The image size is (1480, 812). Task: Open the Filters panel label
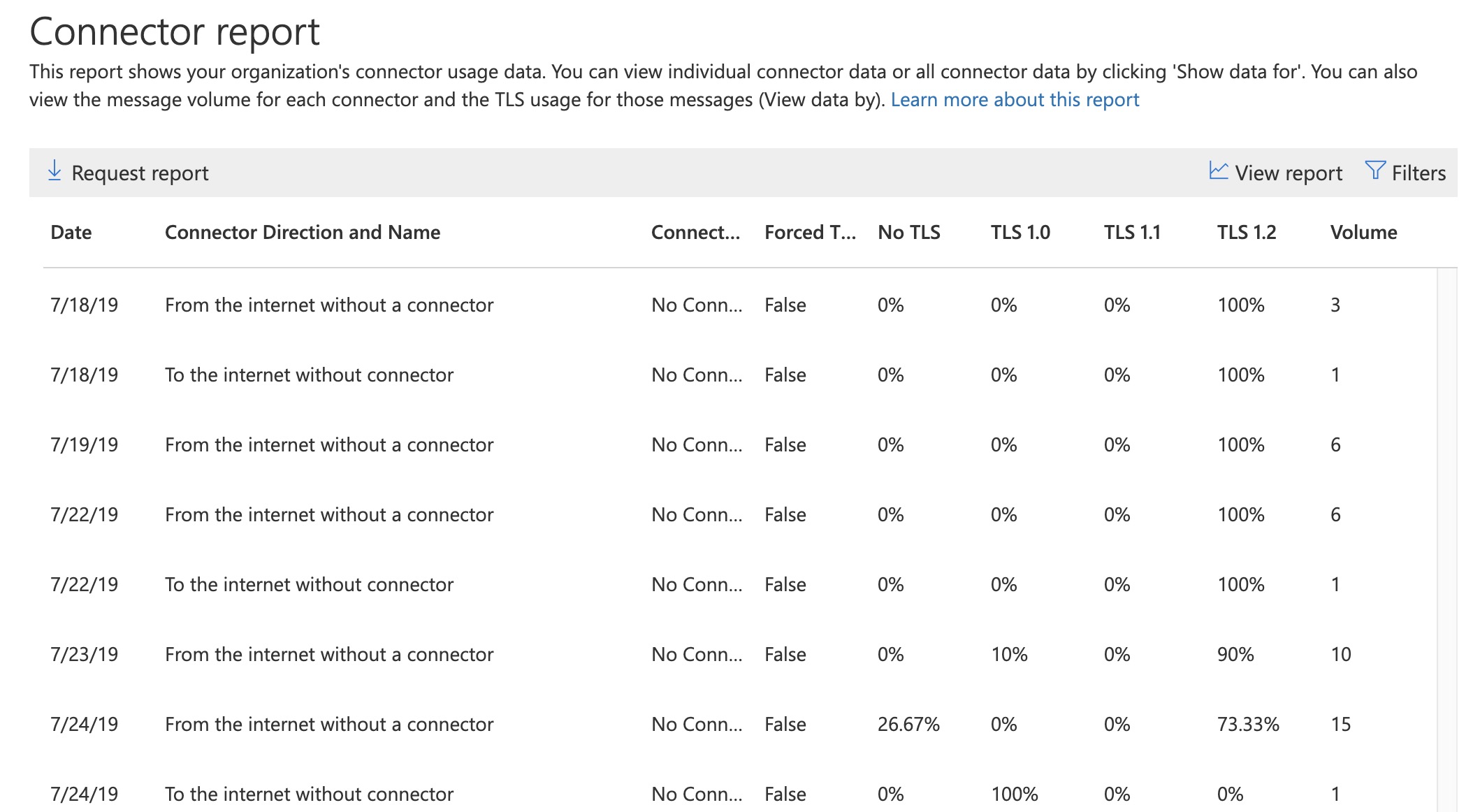tap(1418, 173)
